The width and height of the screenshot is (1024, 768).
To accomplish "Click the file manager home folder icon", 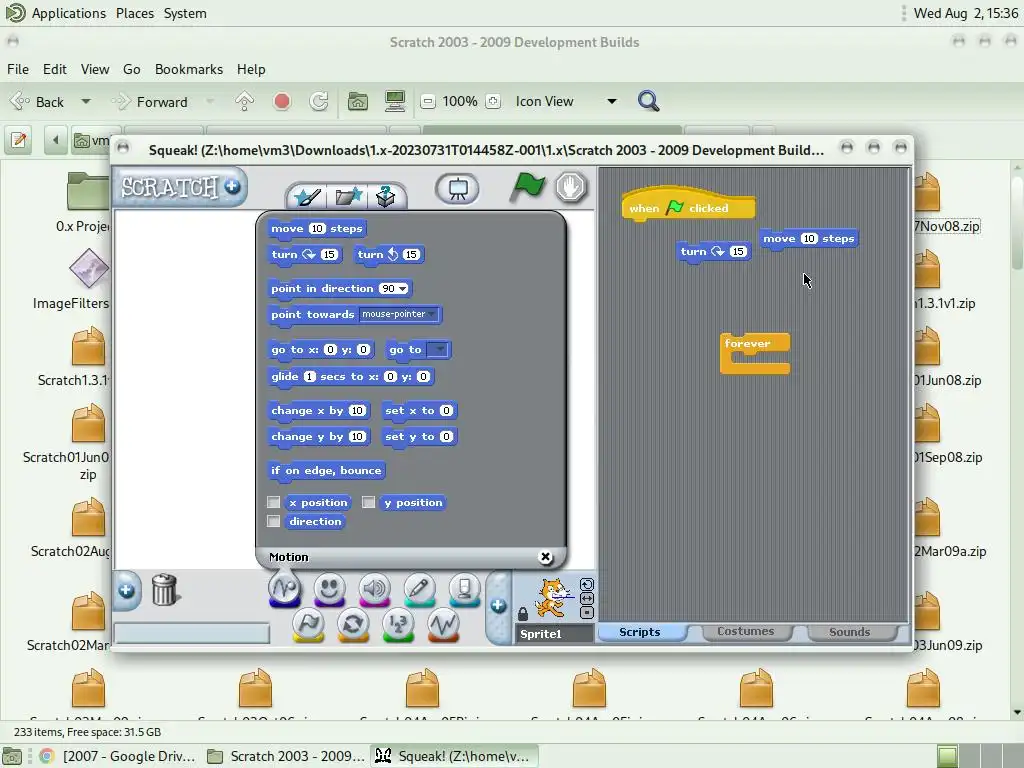I will pyautogui.click(x=357, y=101).
